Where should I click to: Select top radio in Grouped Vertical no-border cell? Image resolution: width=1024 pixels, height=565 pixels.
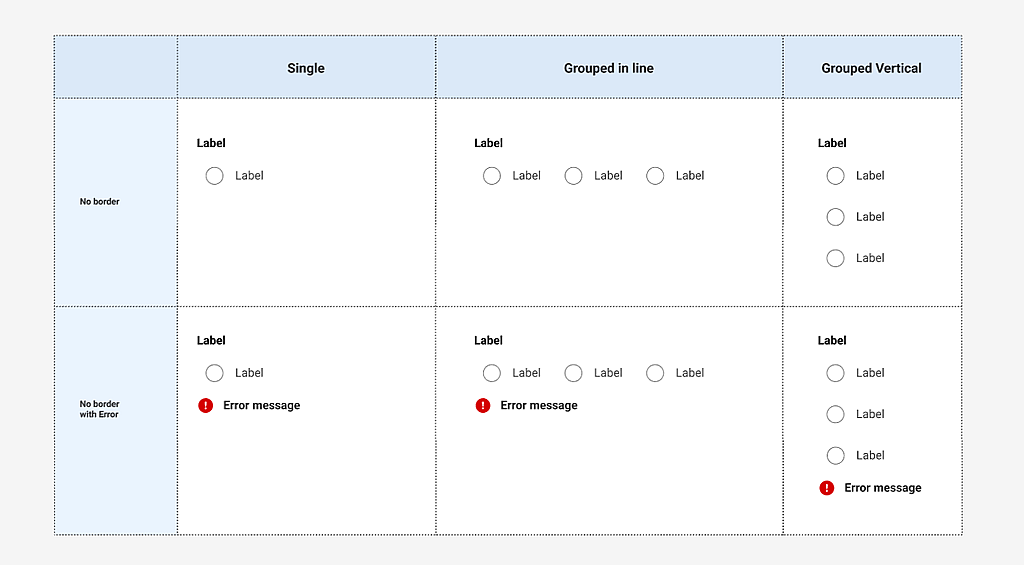[x=836, y=176]
